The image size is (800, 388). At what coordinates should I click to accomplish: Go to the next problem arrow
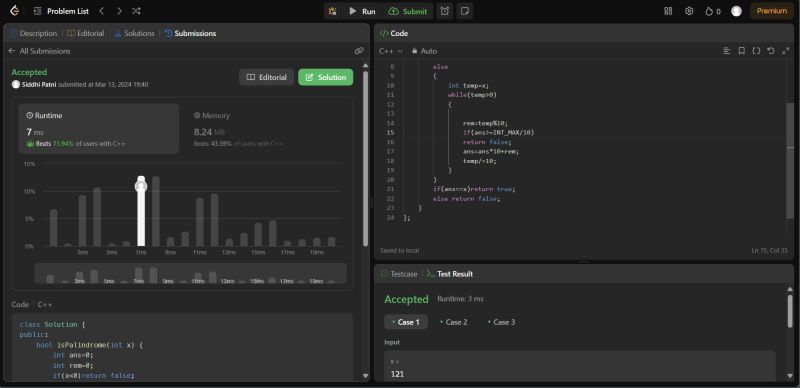point(119,11)
